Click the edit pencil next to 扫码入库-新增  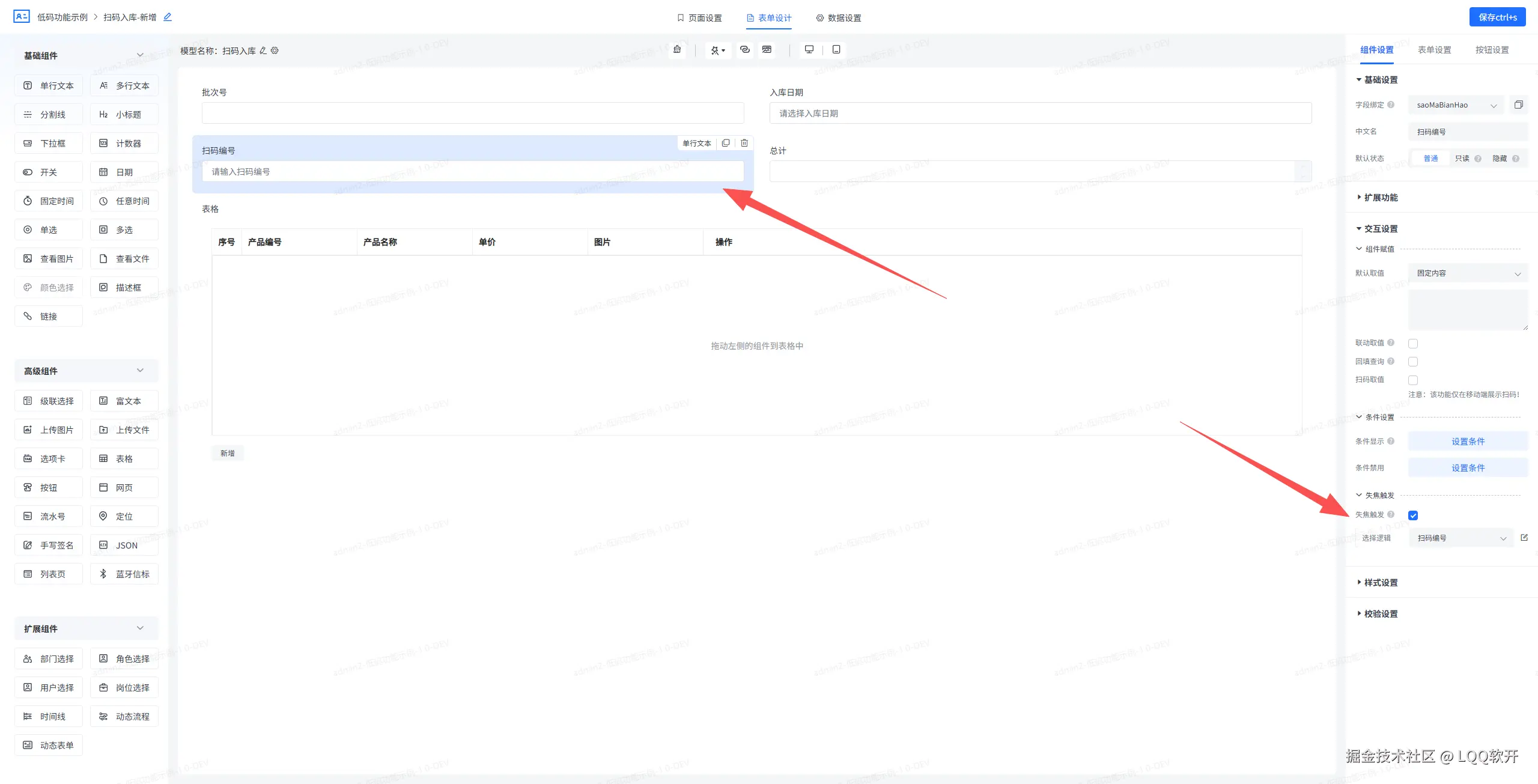point(168,17)
